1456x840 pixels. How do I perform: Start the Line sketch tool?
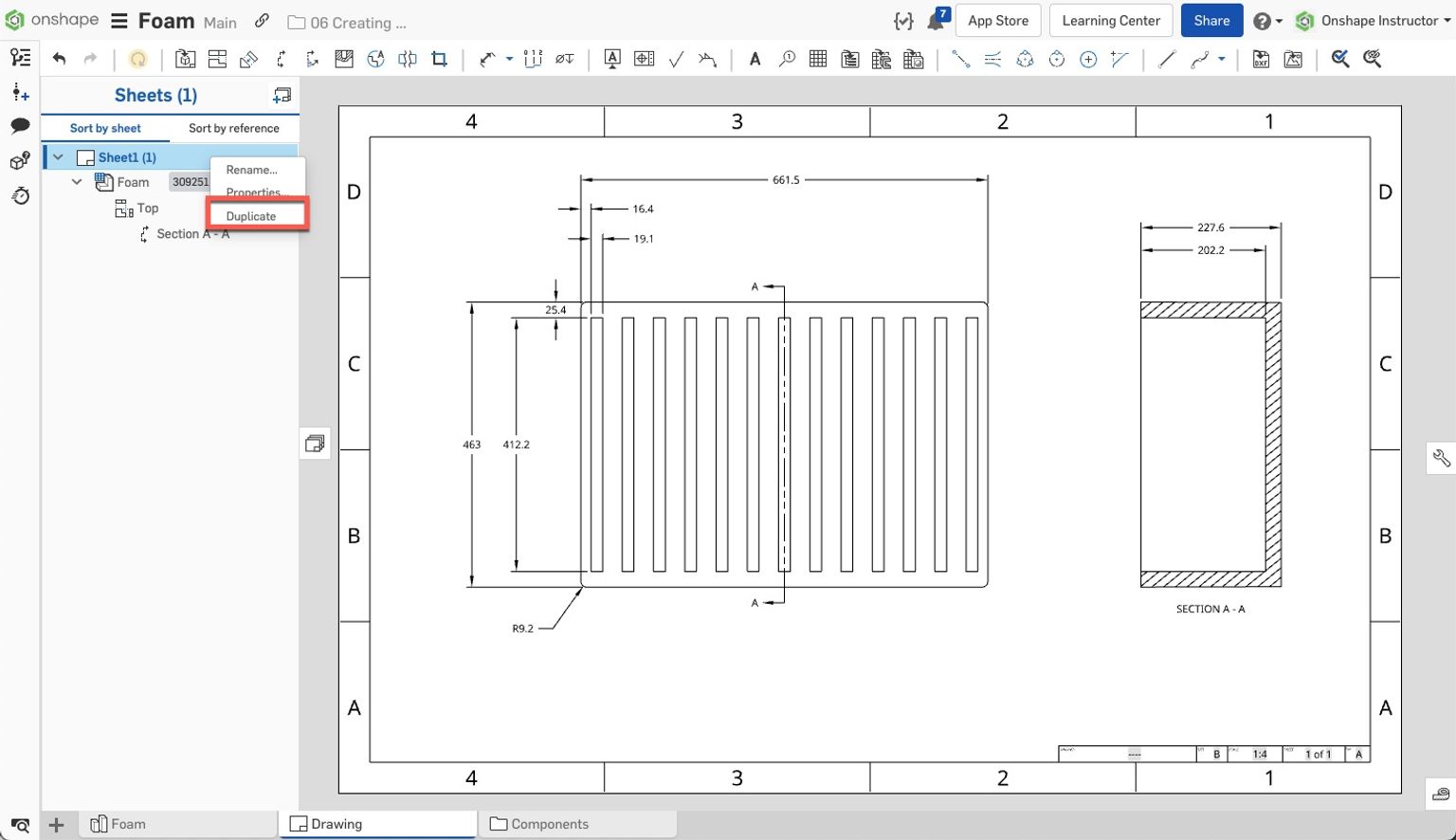point(1167,59)
